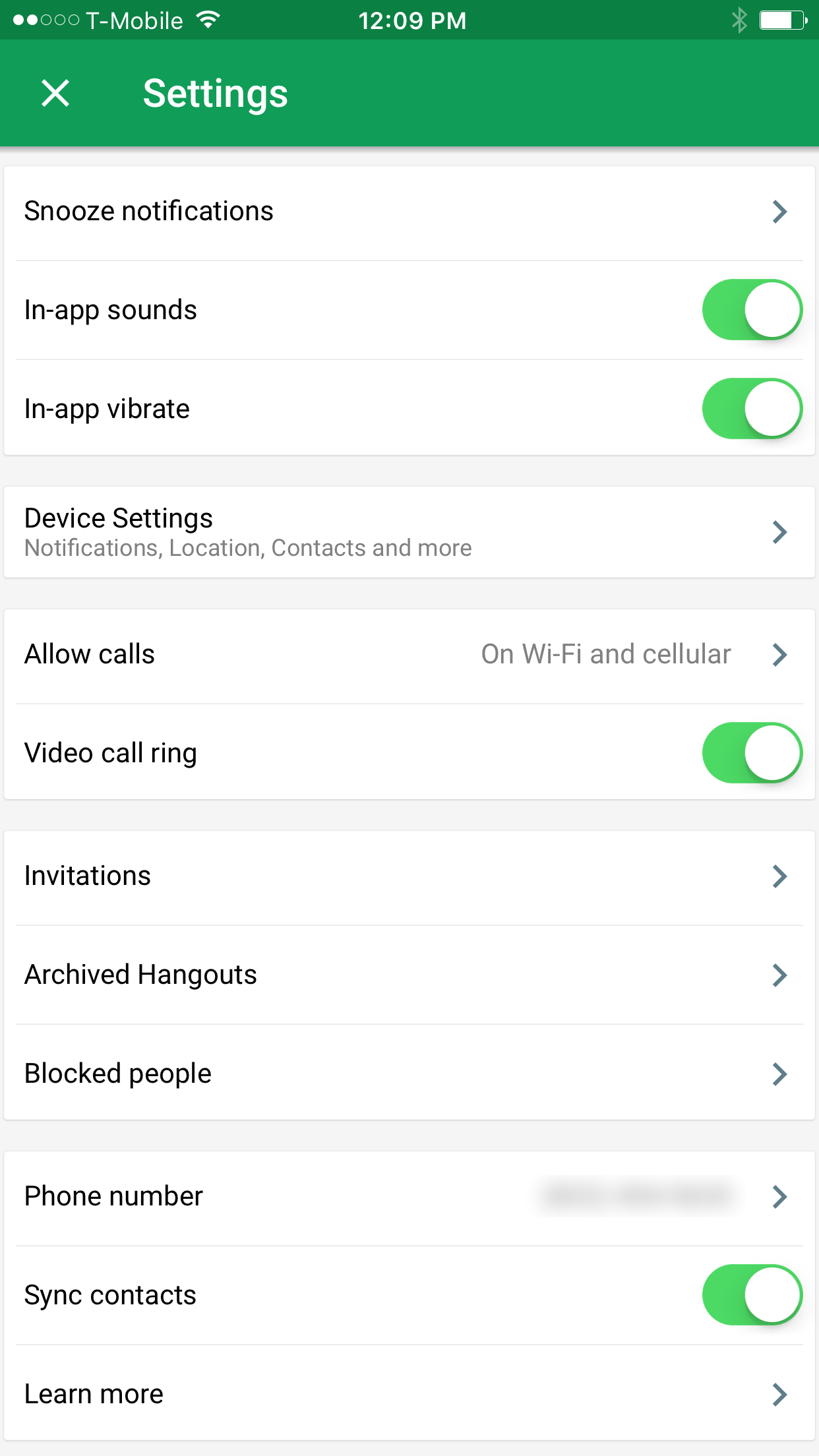Viewport: 819px width, 1456px height.
Task: Toggle Video call ring off
Action: tap(752, 753)
